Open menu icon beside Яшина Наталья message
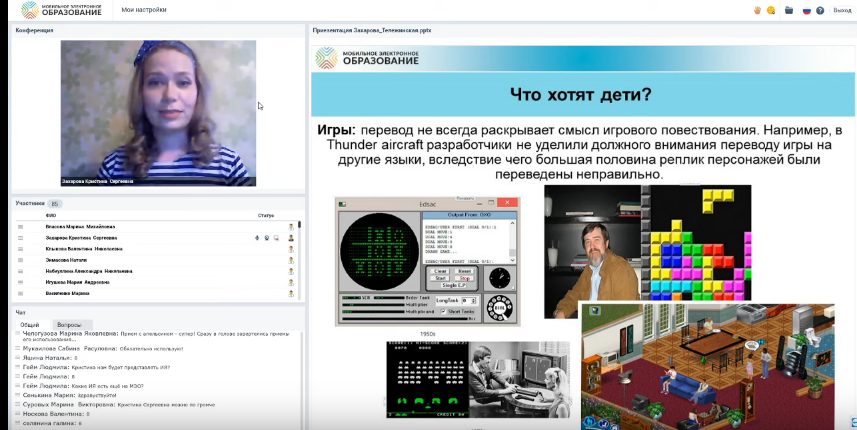 click(x=18, y=358)
